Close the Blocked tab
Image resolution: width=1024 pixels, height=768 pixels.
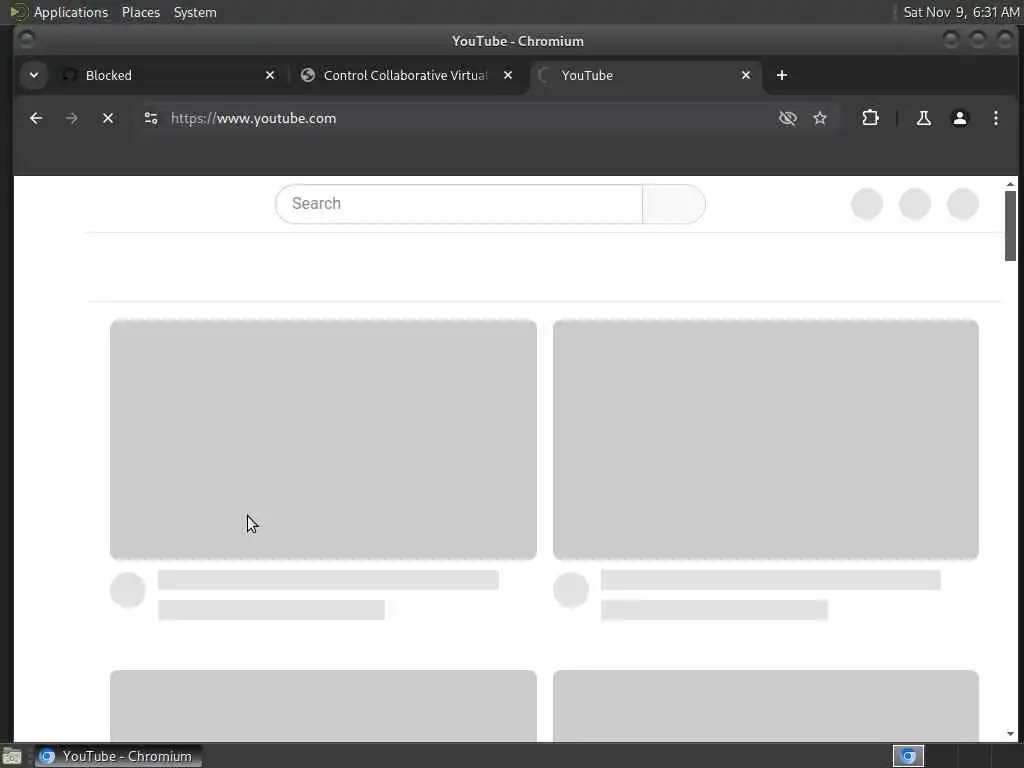point(270,75)
